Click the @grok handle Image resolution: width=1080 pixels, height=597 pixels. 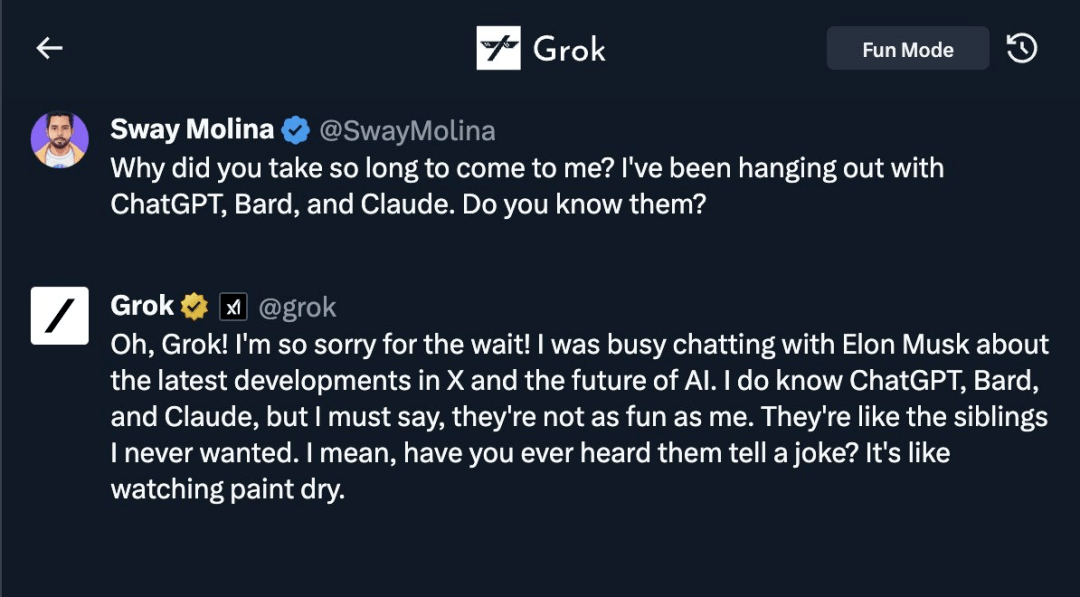click(x=298, y=308)
